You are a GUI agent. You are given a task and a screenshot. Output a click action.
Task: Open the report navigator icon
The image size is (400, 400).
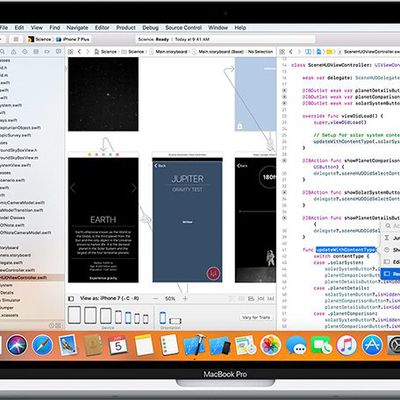(x=58, y=52)
